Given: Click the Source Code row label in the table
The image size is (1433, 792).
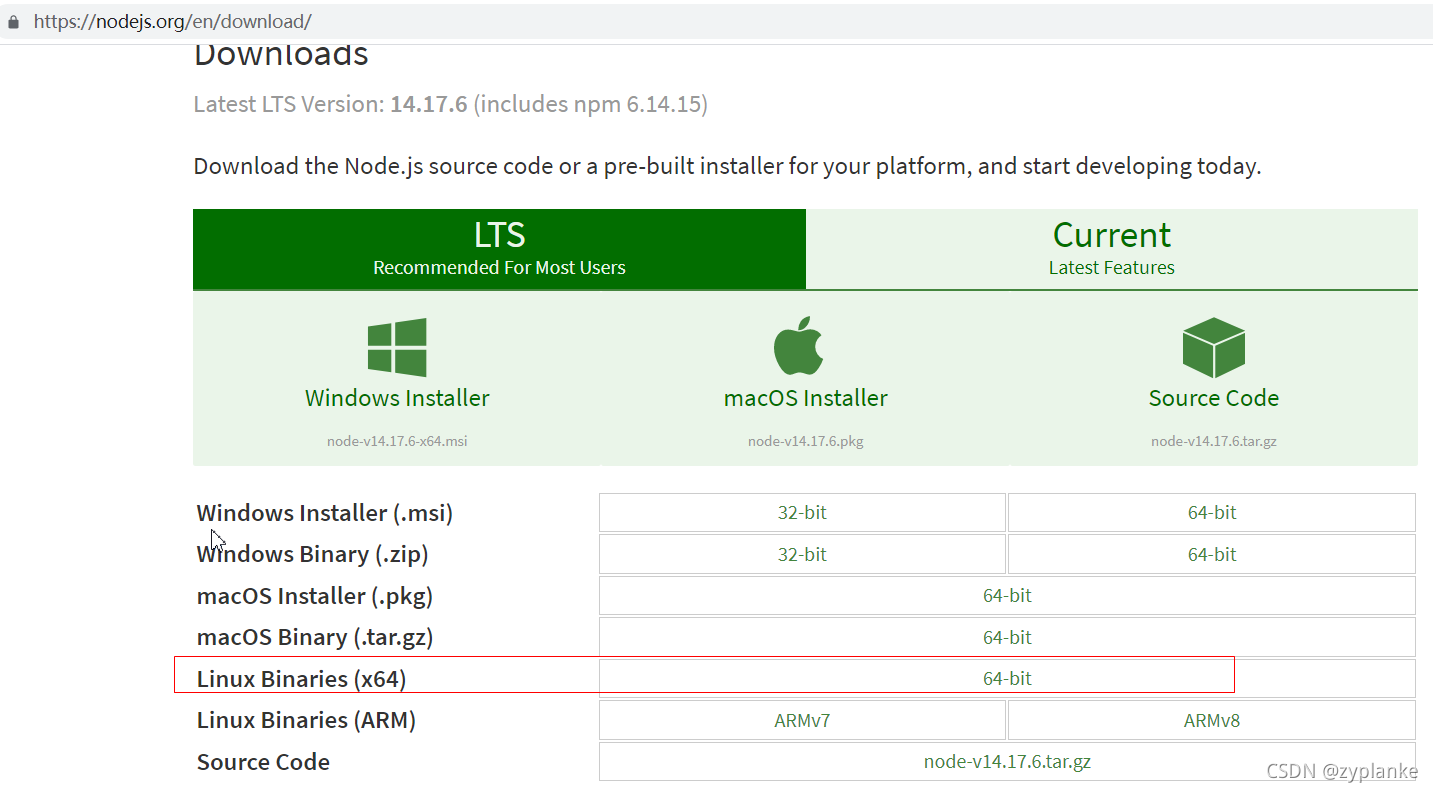Looking at the screenshot, I should tap(263, 762).
